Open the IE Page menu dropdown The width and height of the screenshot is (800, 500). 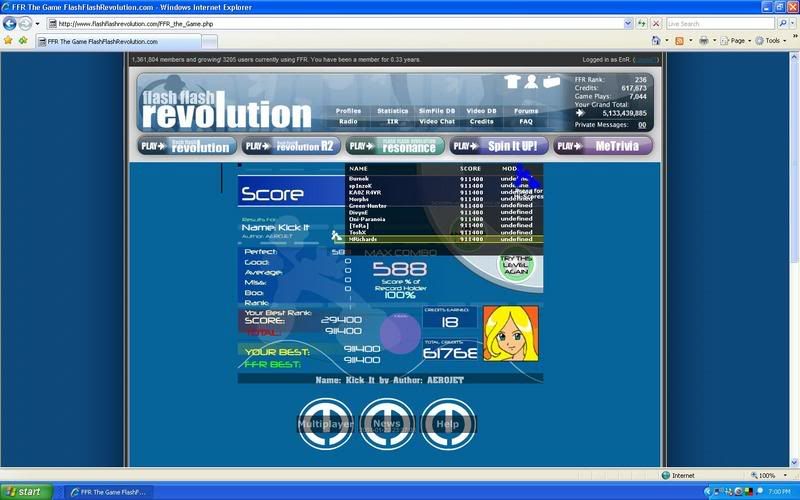pos(736,41)
